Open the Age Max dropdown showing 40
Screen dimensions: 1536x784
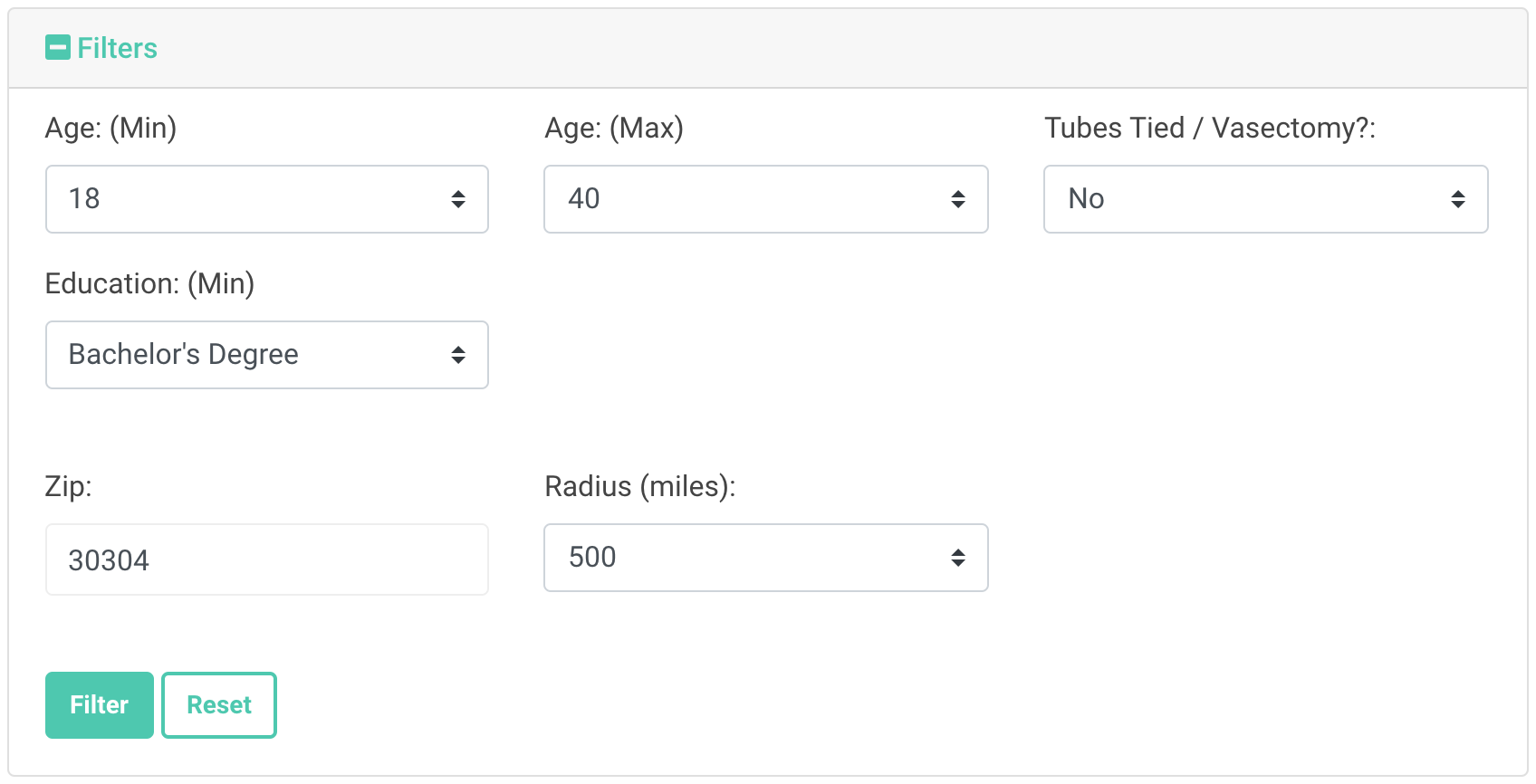(765, 199)
